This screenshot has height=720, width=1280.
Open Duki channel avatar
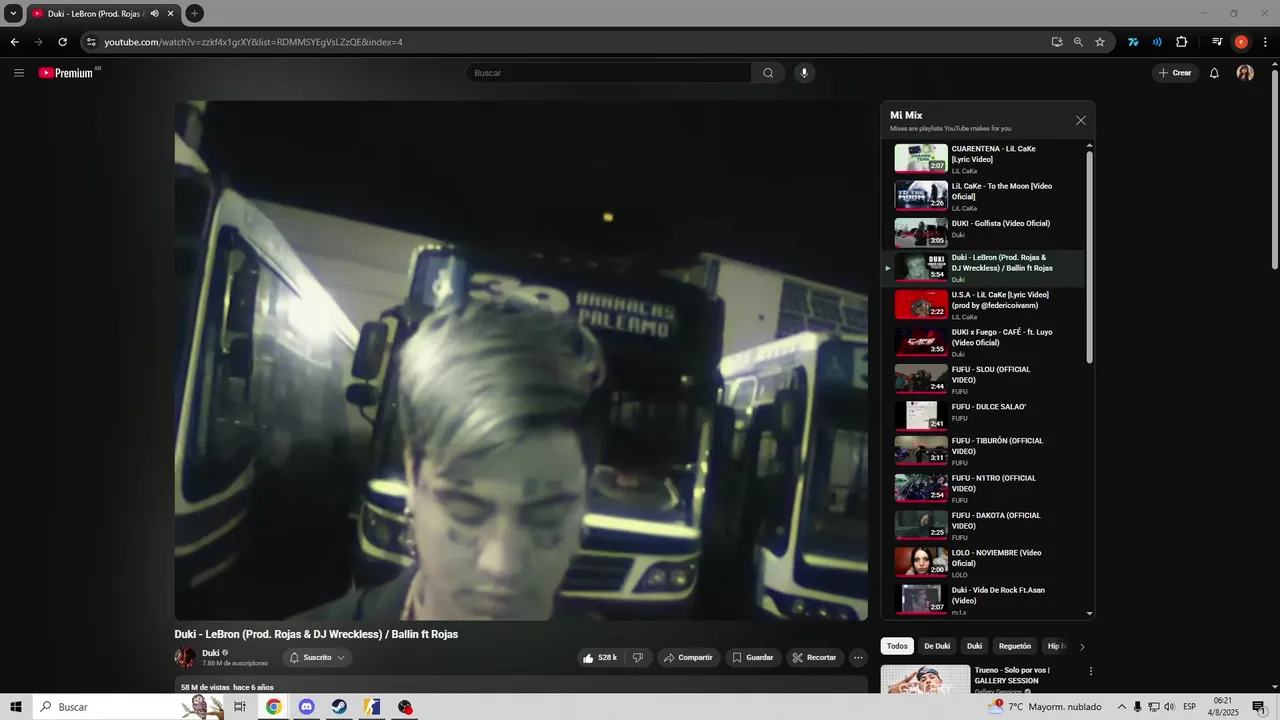185,657
